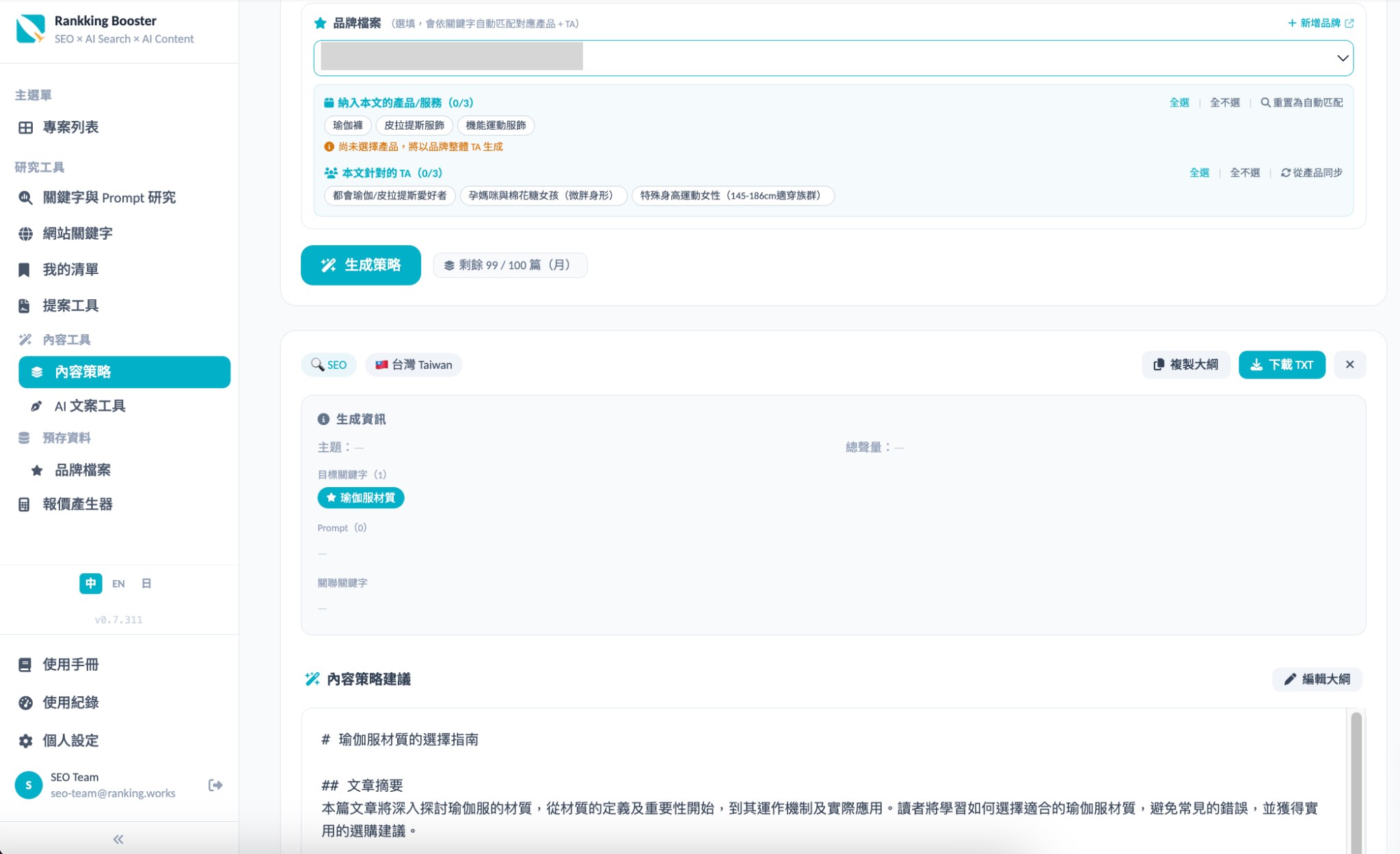The width and height of the screenshot is (1400, 854).
Task: Click the briefcase icon beside 納入本文的產品/服務
Action: 329,102
